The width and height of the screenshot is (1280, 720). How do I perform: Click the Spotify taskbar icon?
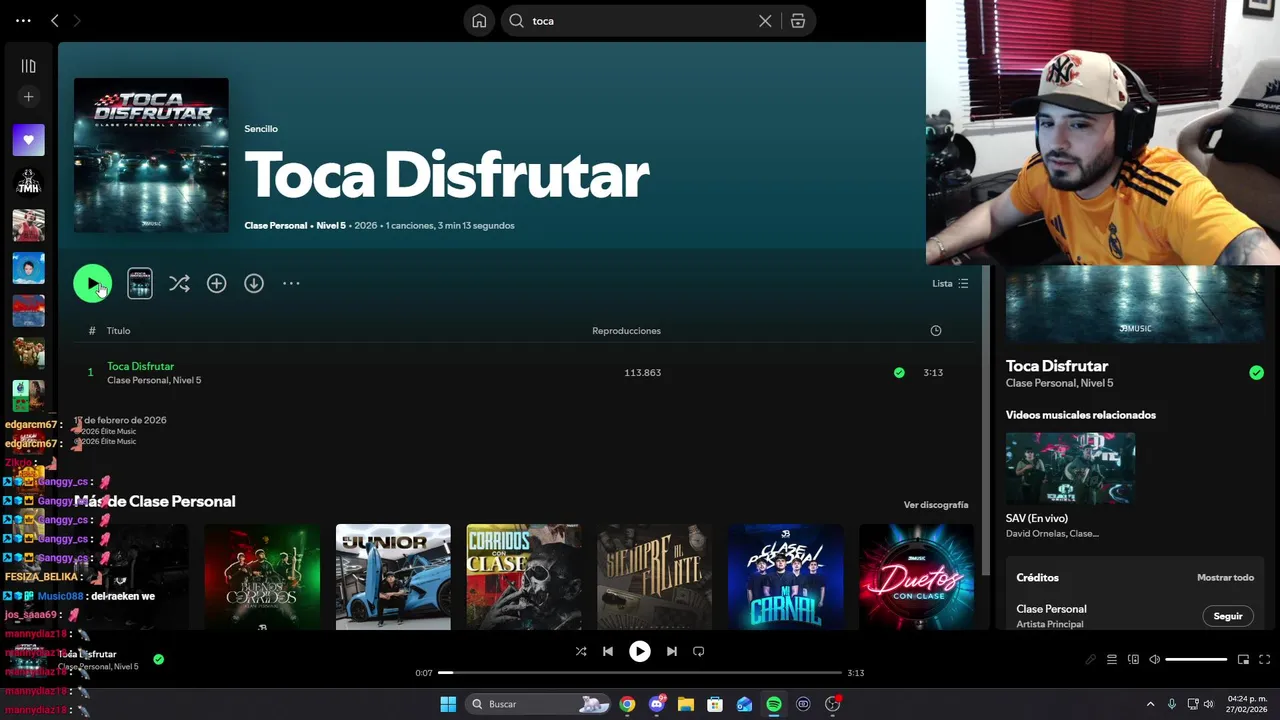point(774,704)
